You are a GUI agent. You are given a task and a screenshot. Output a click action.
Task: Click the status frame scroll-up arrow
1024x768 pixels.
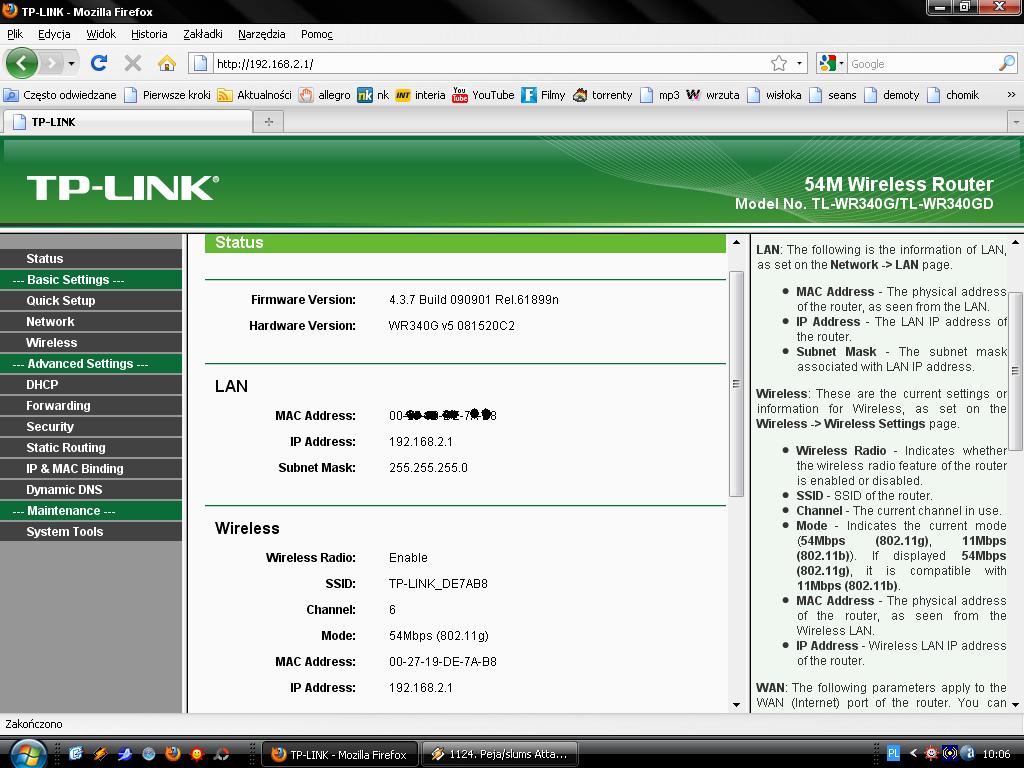(737, 242)
